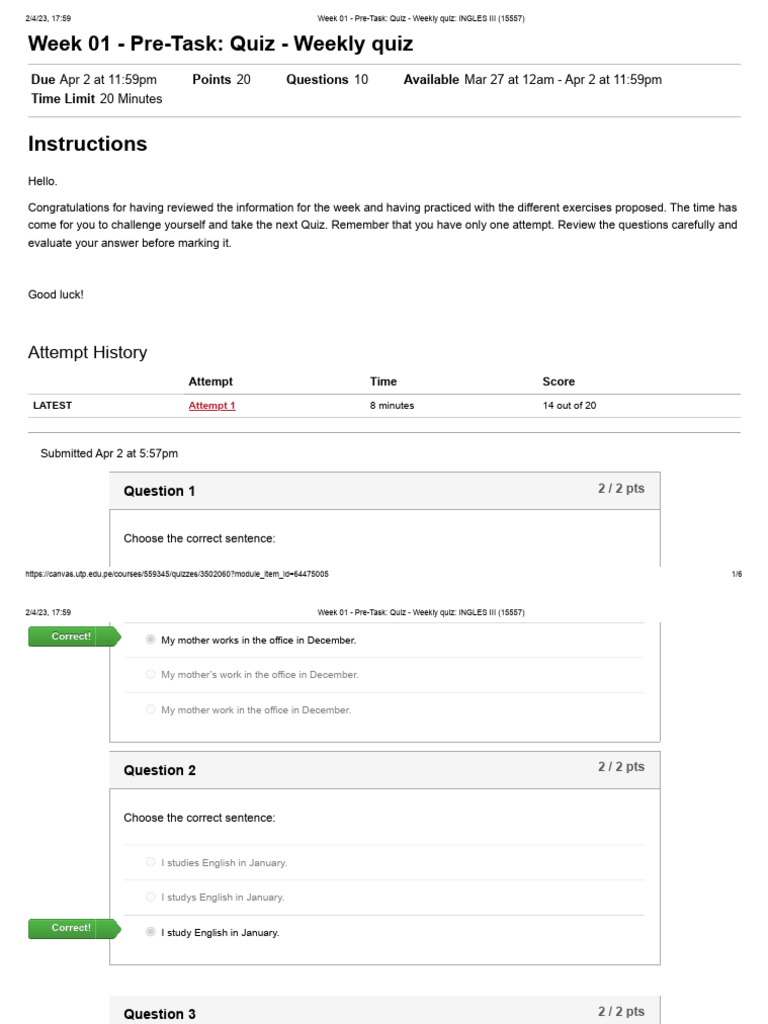The height and width of the screenshot is (1024, 768).
Task: Click the Week 01 quiz title
Action: pyautogui.click(x=221, y=44)
